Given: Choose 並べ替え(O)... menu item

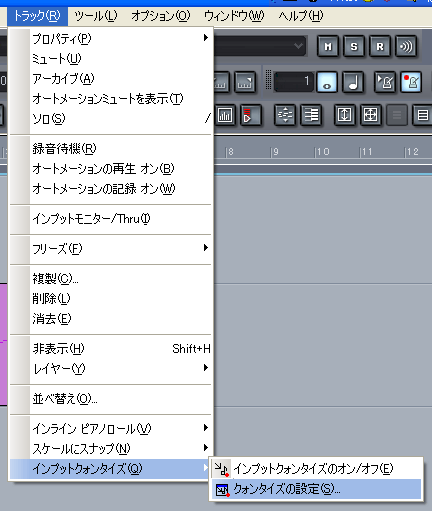Looking at the screenshot, I should (111, 398).
